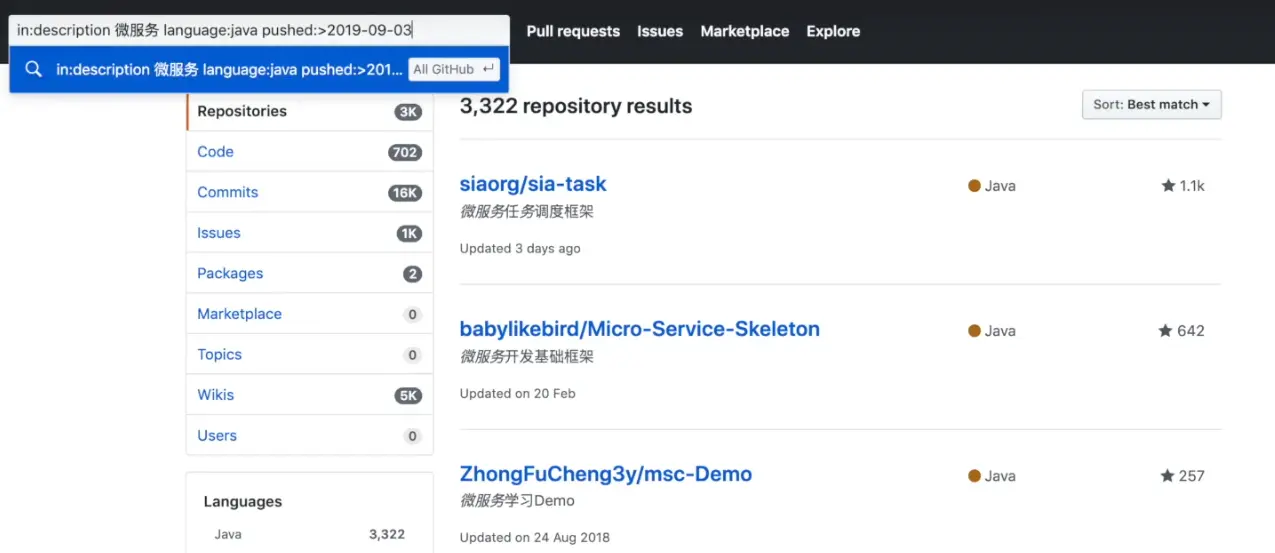Viewport: 1275px width, 553px height.
Task: Click the 5K badge beside Wikis
Action: point(408,395)
